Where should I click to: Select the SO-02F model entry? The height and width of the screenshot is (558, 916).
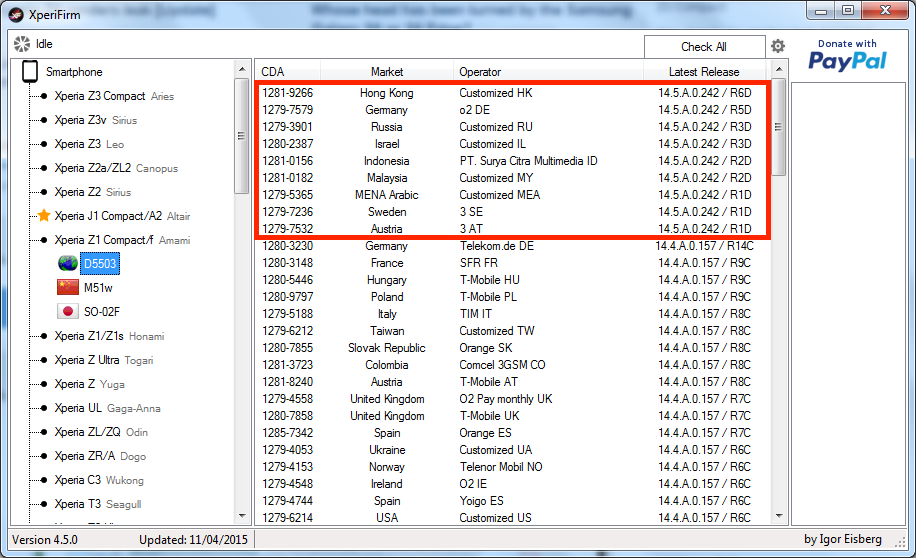point(102,311)
